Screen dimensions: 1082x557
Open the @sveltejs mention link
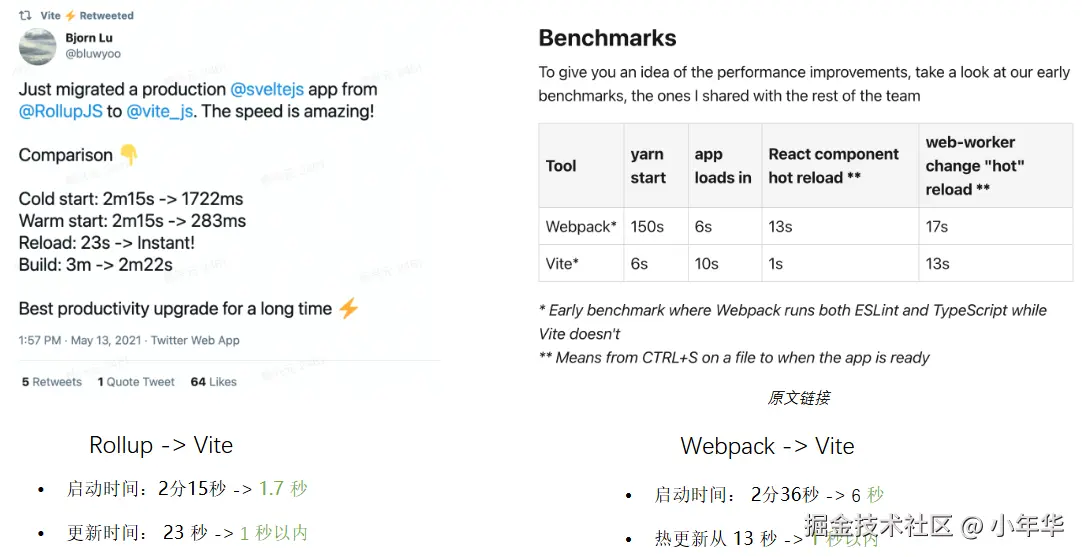coord(269,89)
